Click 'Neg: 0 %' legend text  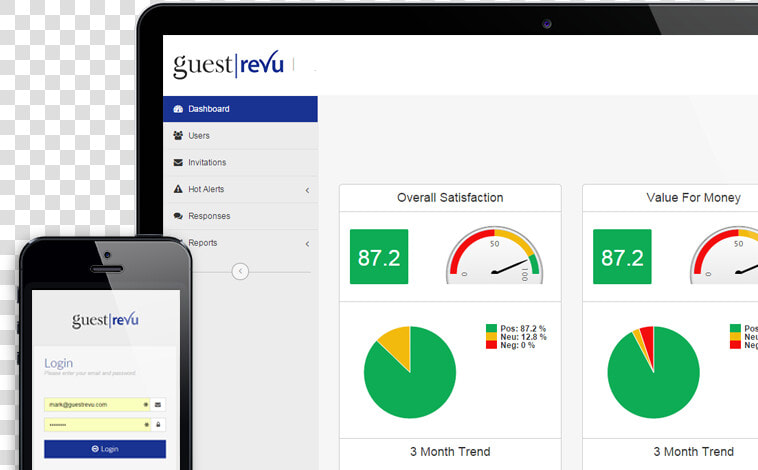pos(517,345)
